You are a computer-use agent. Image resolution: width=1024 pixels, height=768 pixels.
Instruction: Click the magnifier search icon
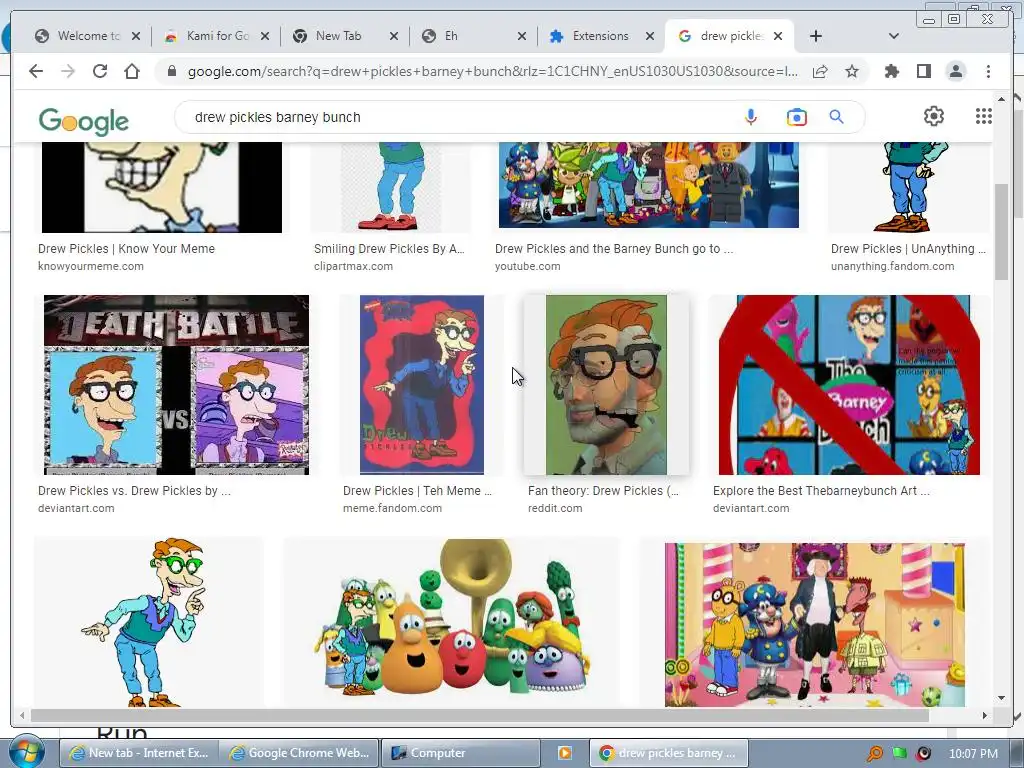pyautogui.click(x=837, y=117)
